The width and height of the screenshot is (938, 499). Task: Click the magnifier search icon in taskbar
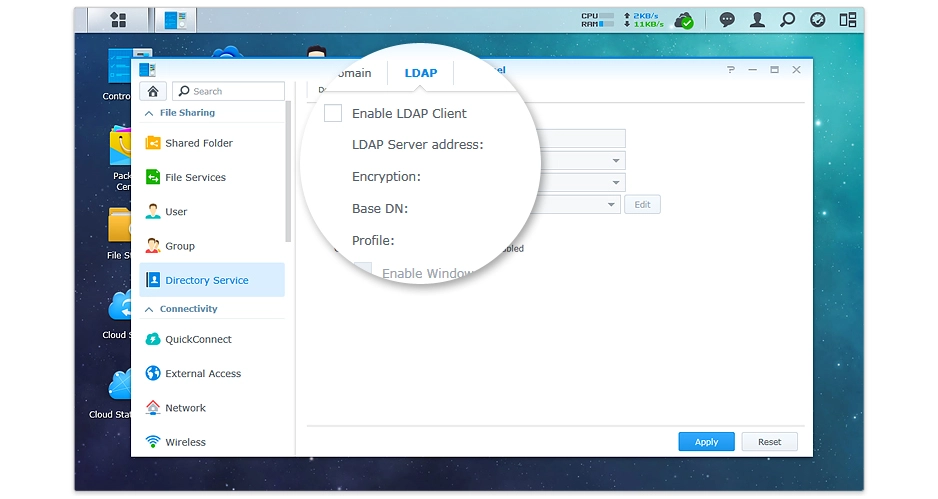pyautogui.click(x=788, y=20)
